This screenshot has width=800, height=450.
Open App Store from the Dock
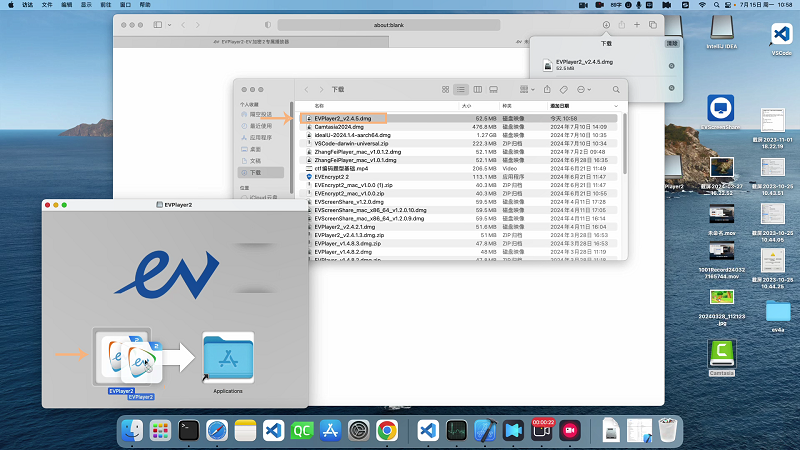[x=330, y=431]
